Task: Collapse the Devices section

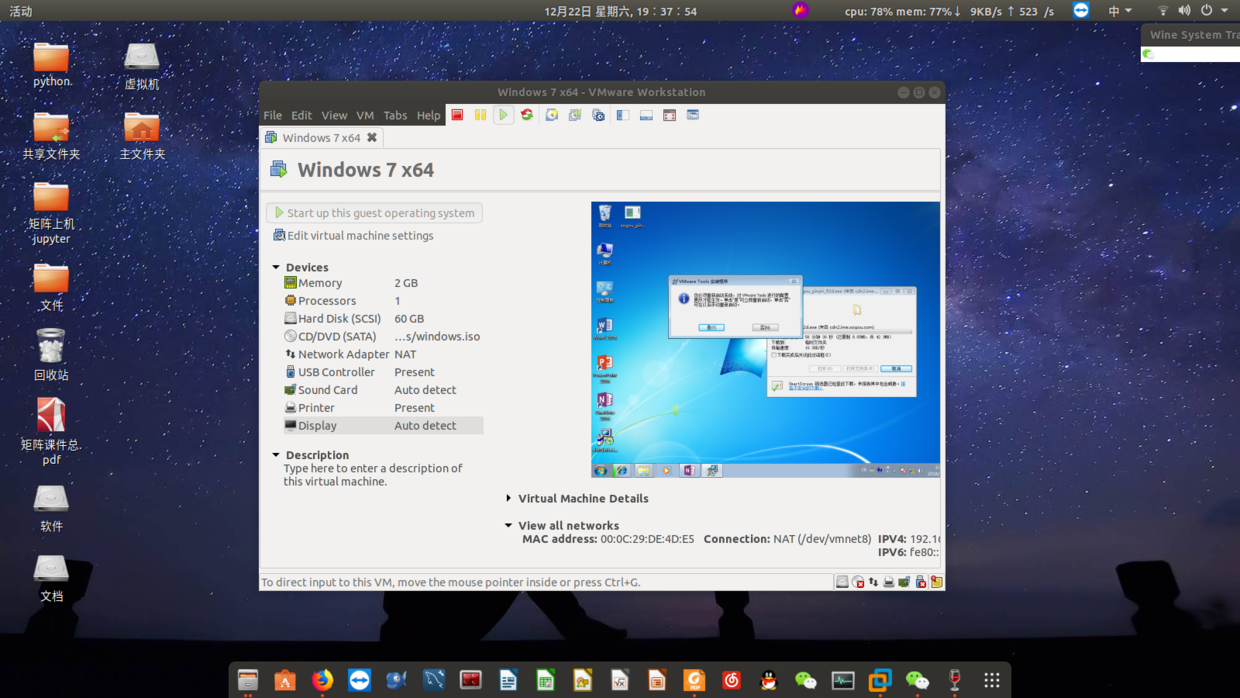Action: [276, 267]
